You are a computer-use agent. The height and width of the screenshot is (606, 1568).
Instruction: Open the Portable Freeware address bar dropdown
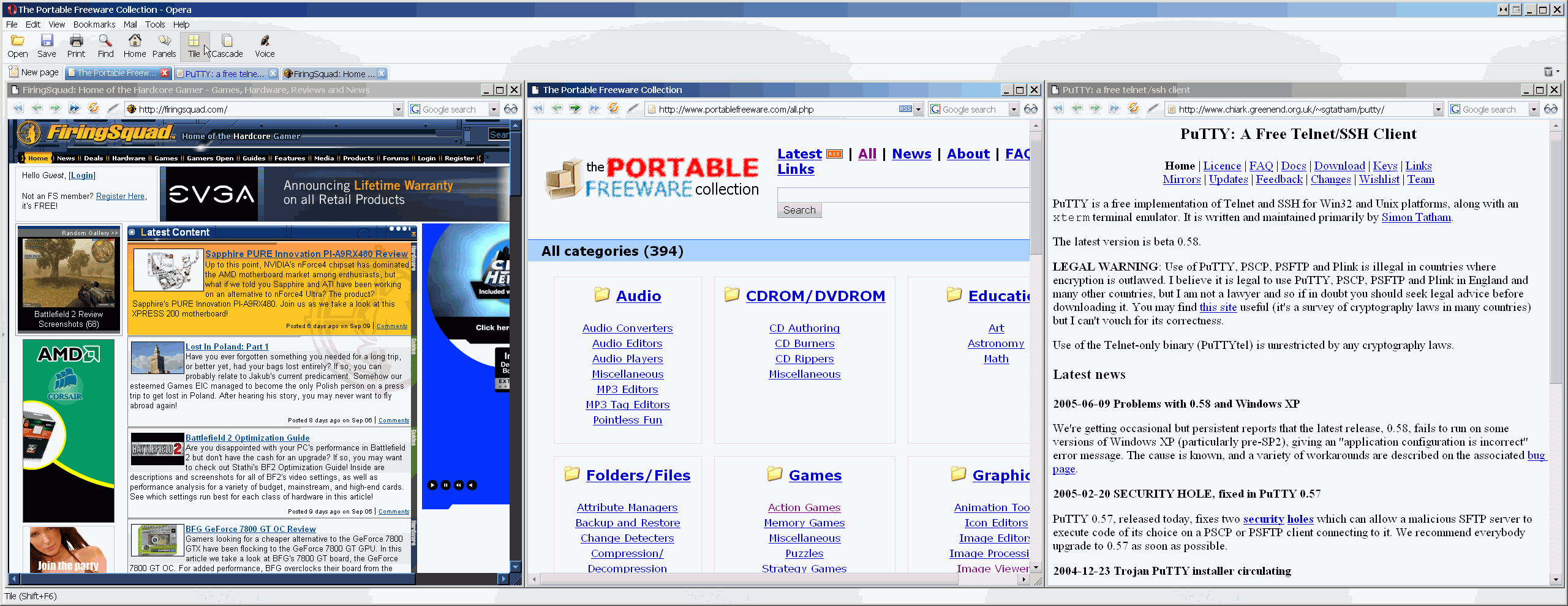tap(918, 110)
